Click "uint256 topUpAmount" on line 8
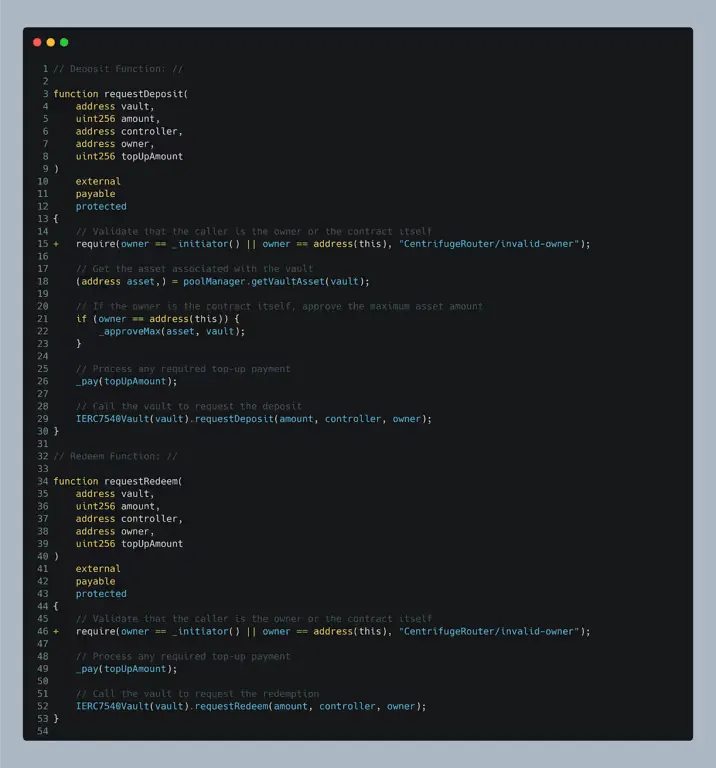This screenshot has height=768, width=716. click(x=129, y=156)
